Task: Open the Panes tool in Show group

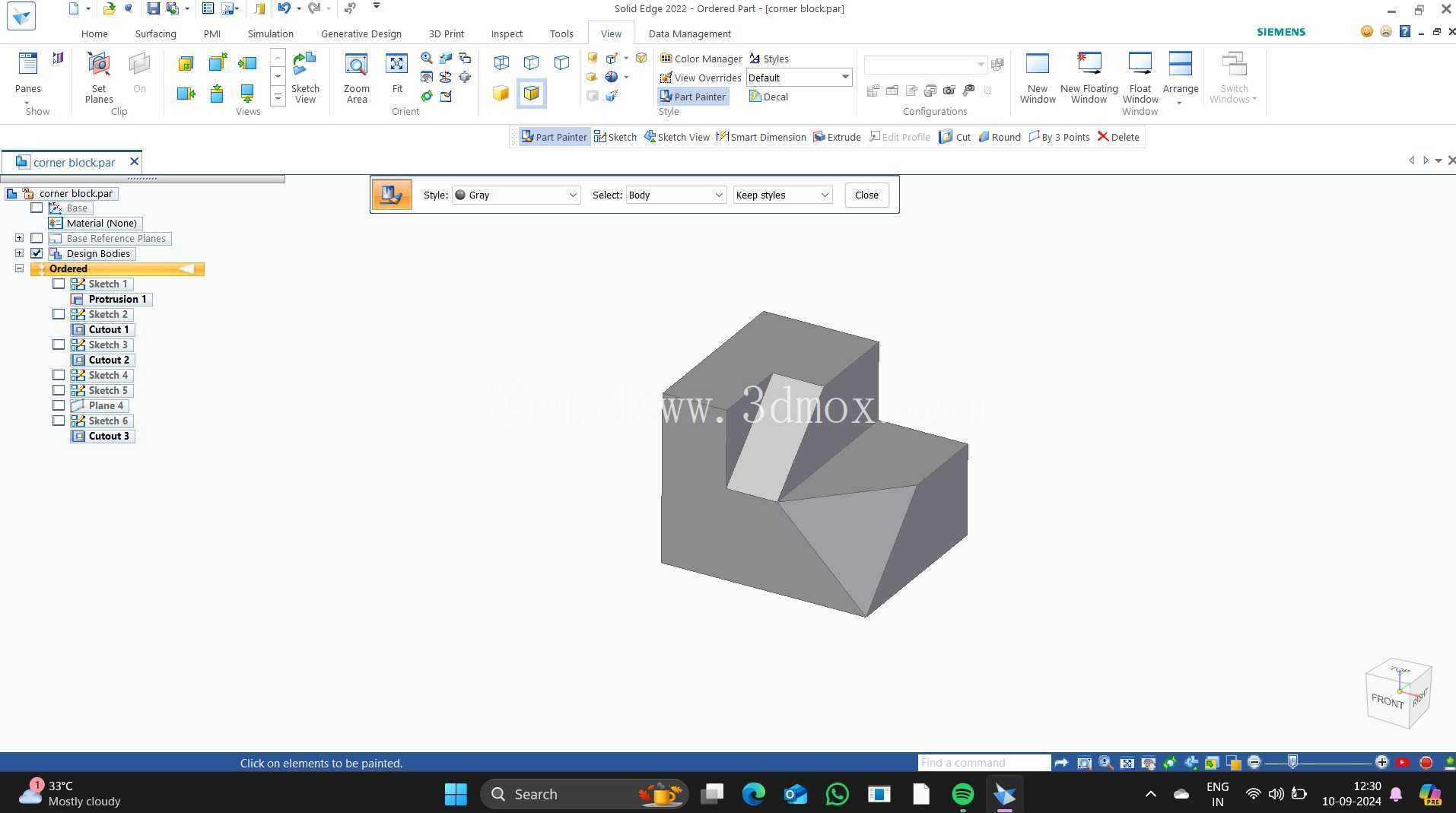Action: 28,78
